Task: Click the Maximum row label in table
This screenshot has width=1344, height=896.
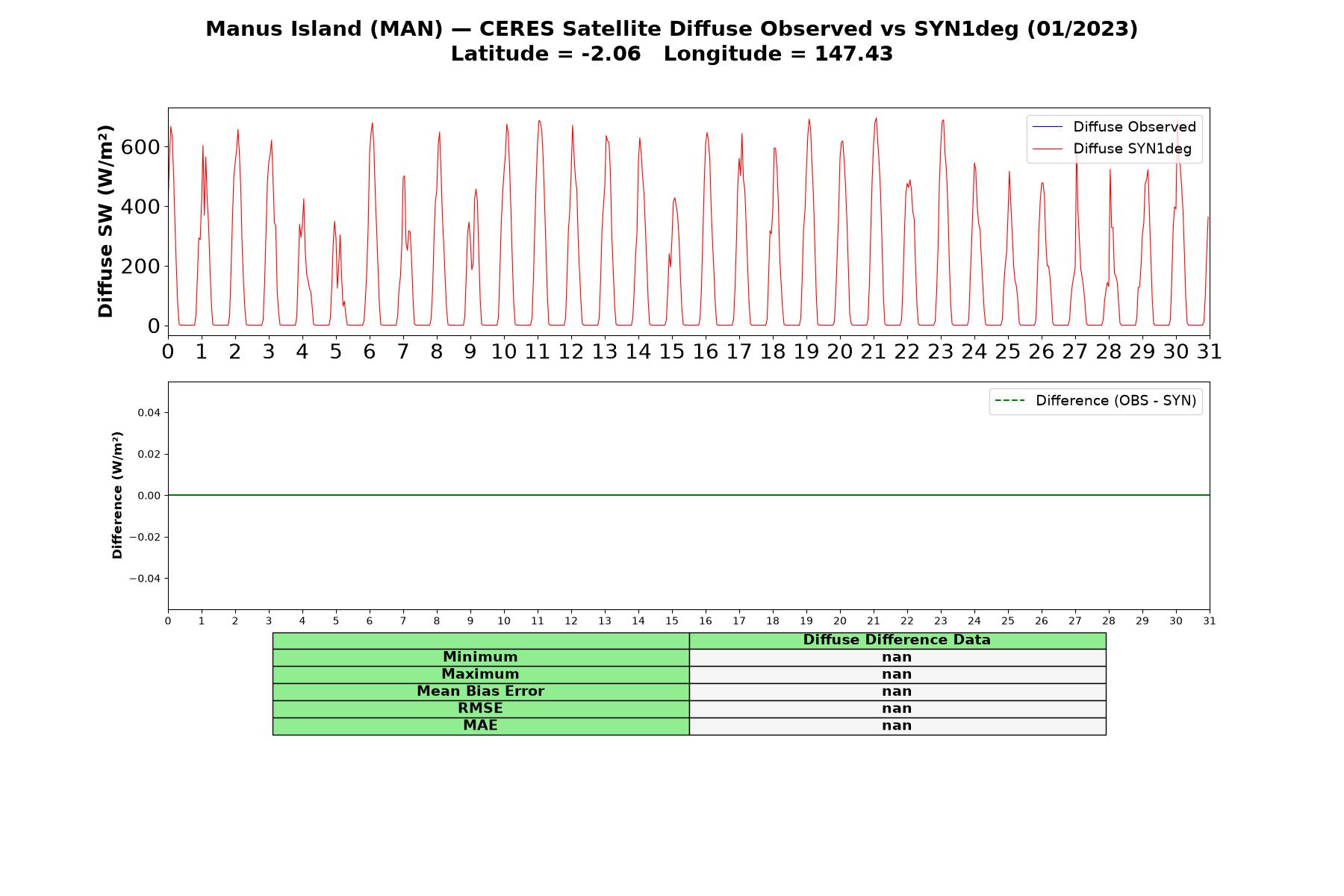Action: tap(481, 675)
